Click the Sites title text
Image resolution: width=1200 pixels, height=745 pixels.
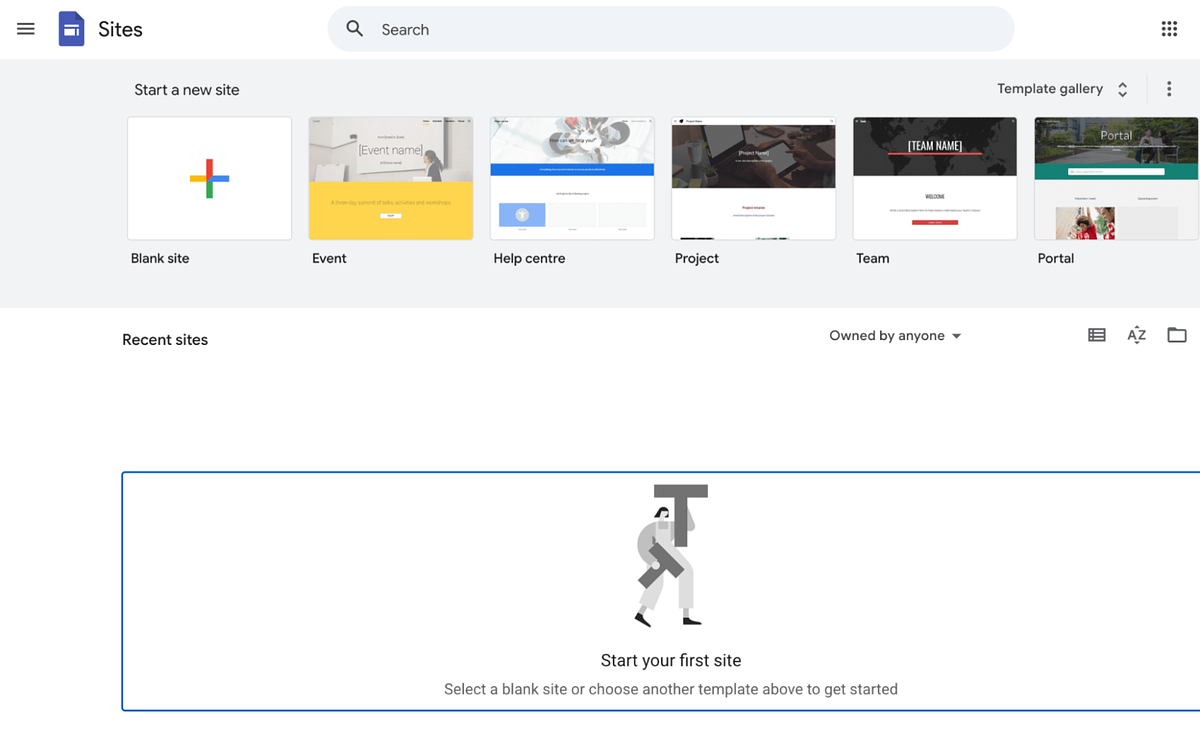(x=120, y=29)
